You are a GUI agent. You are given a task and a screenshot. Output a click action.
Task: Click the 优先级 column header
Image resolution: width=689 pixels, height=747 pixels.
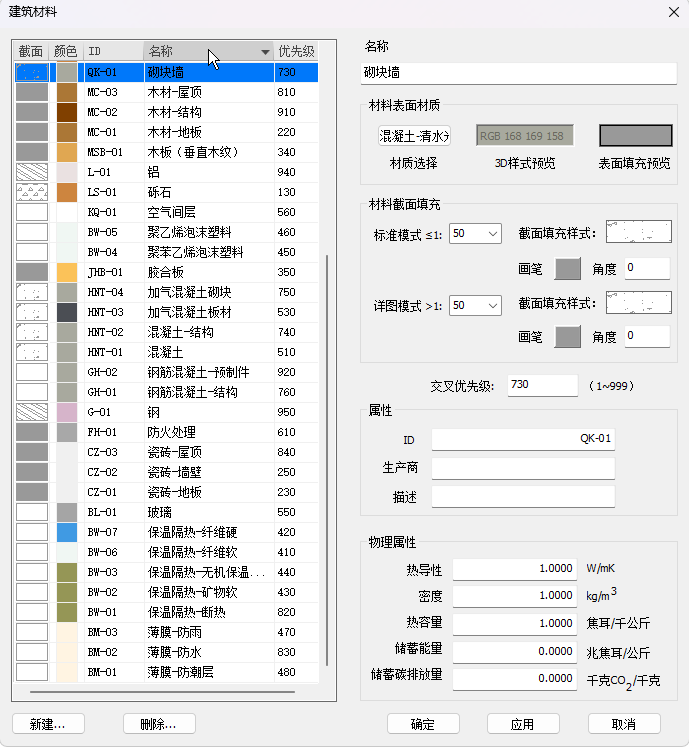pos(296,51)
